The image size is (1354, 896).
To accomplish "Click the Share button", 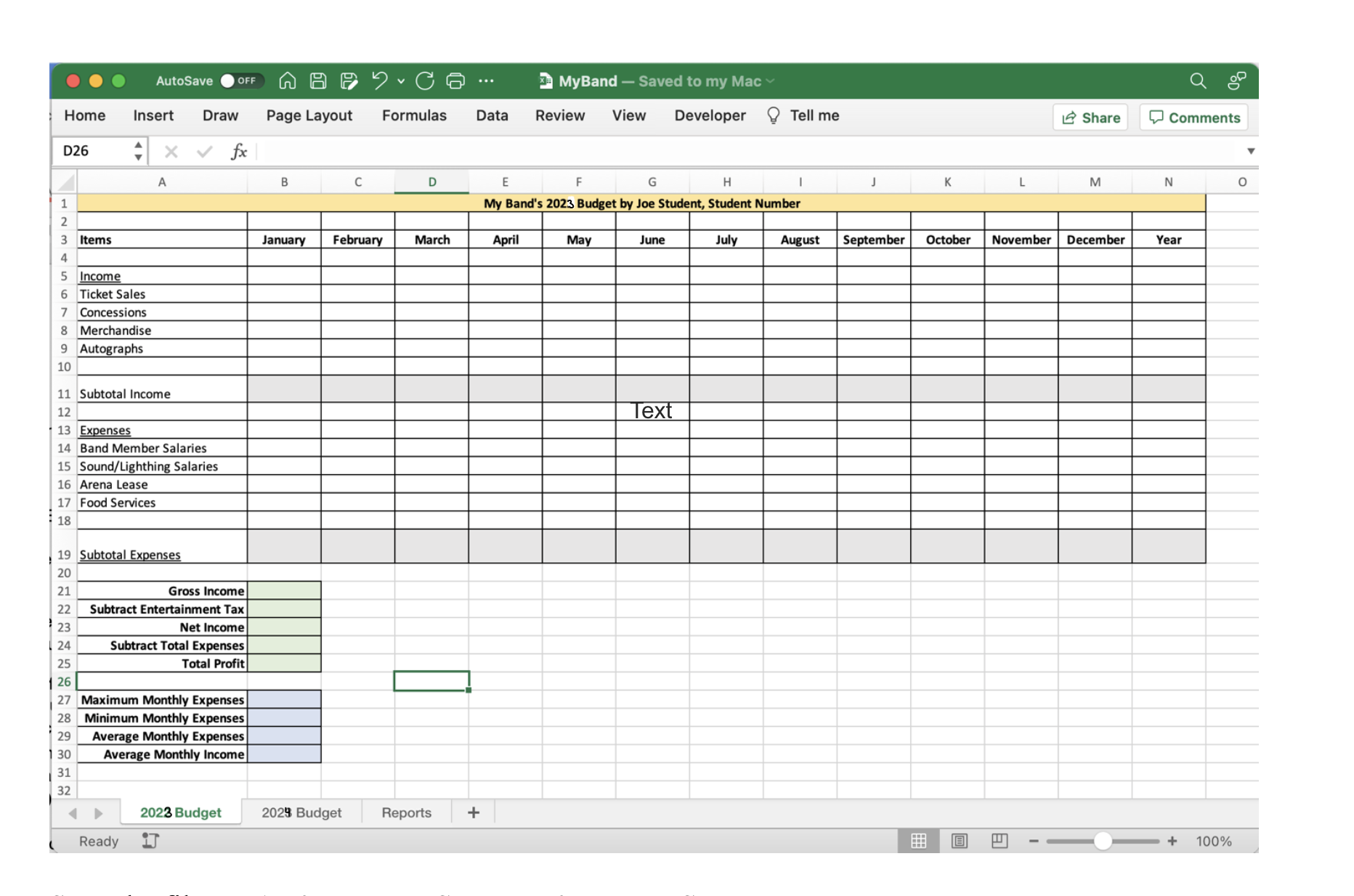I will 1090,117.
